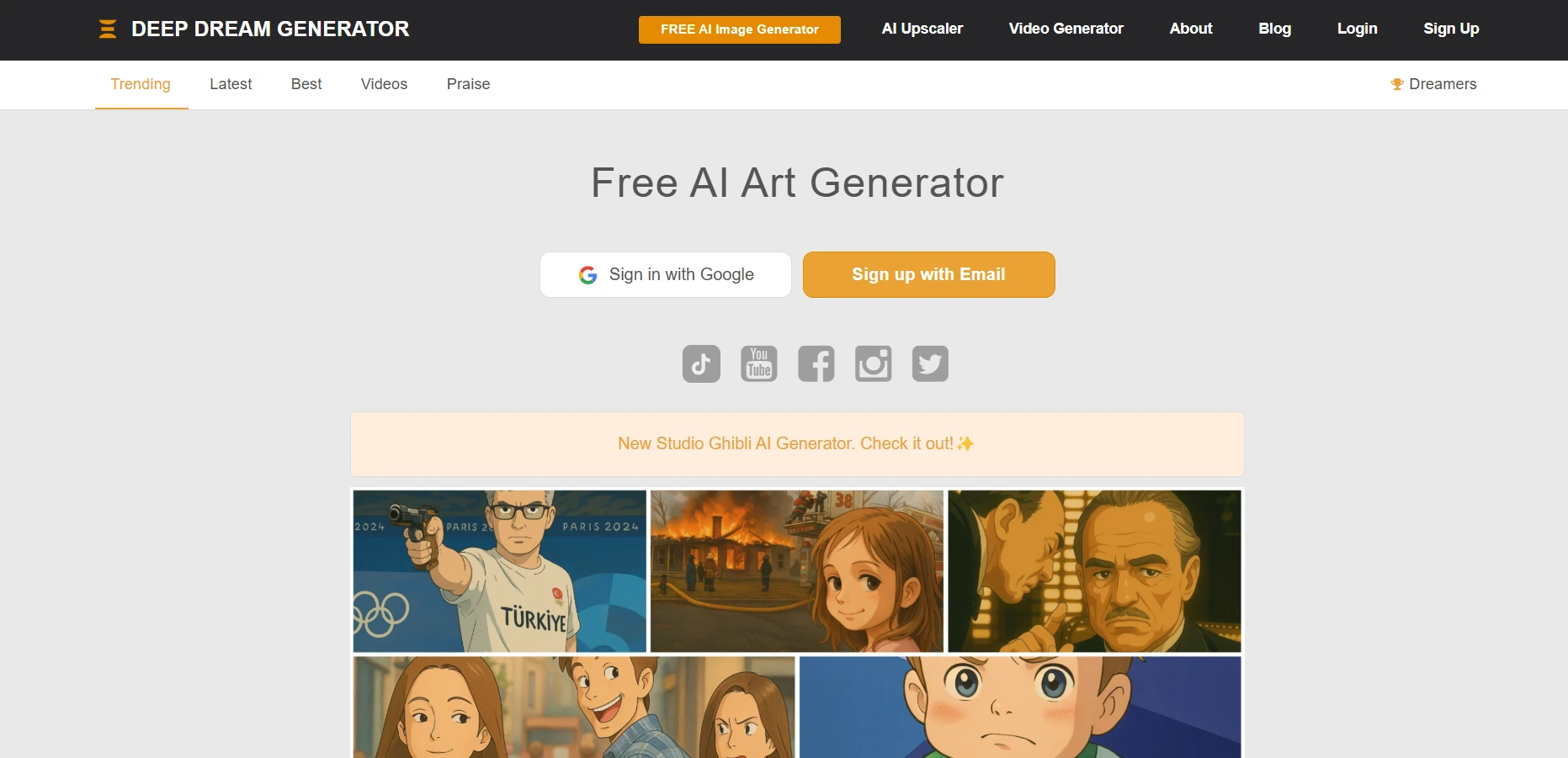Select the Praise tab
The height and width of the screenshot is (758, 1568).
point(468,84)
